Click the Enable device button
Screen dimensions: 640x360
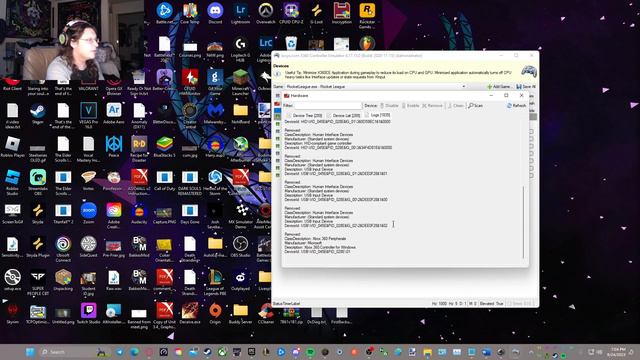411,106
